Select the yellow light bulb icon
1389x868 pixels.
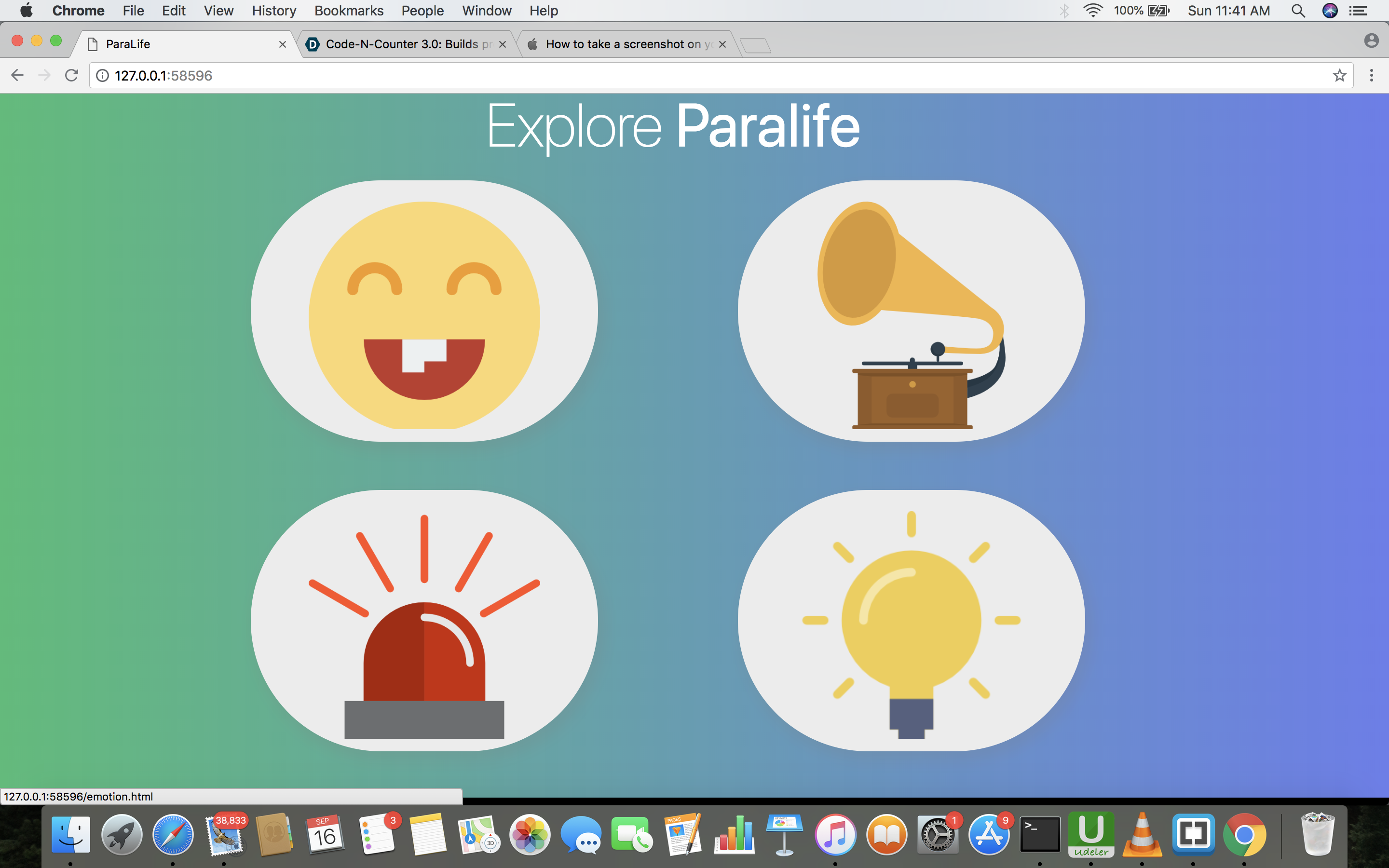pyautogui.click(x=911, y=621)
